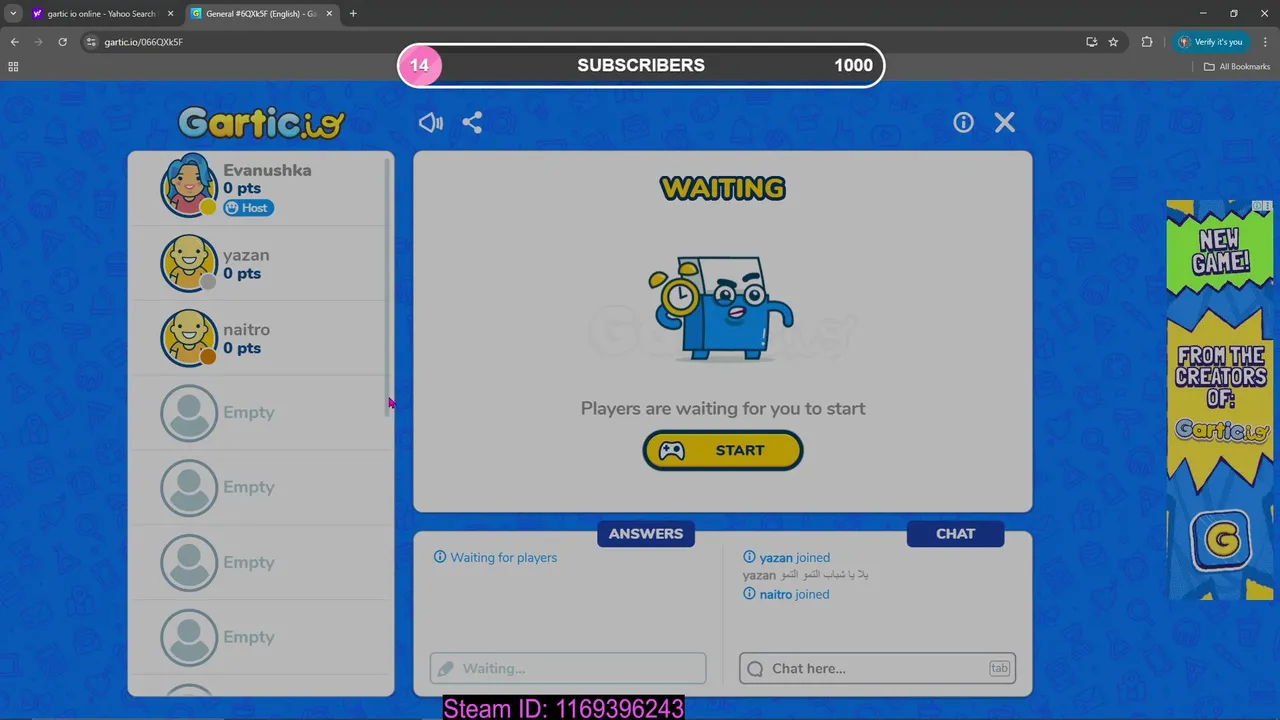Open the apps grid icon in bookmarks bar
Viewport: 1280px width, 720px height.
click(13, 67)
